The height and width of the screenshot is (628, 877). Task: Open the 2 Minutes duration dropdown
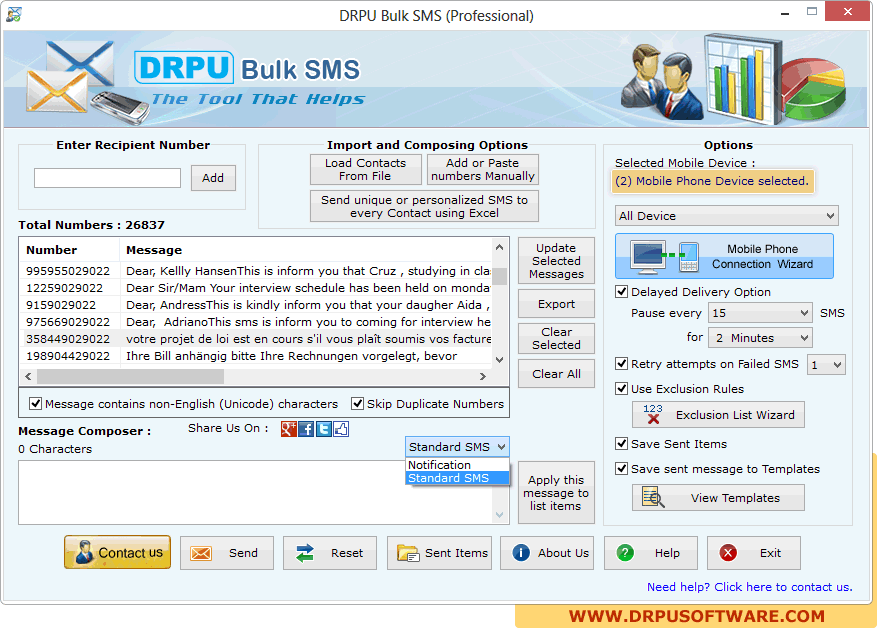click(x=760, y=338)
